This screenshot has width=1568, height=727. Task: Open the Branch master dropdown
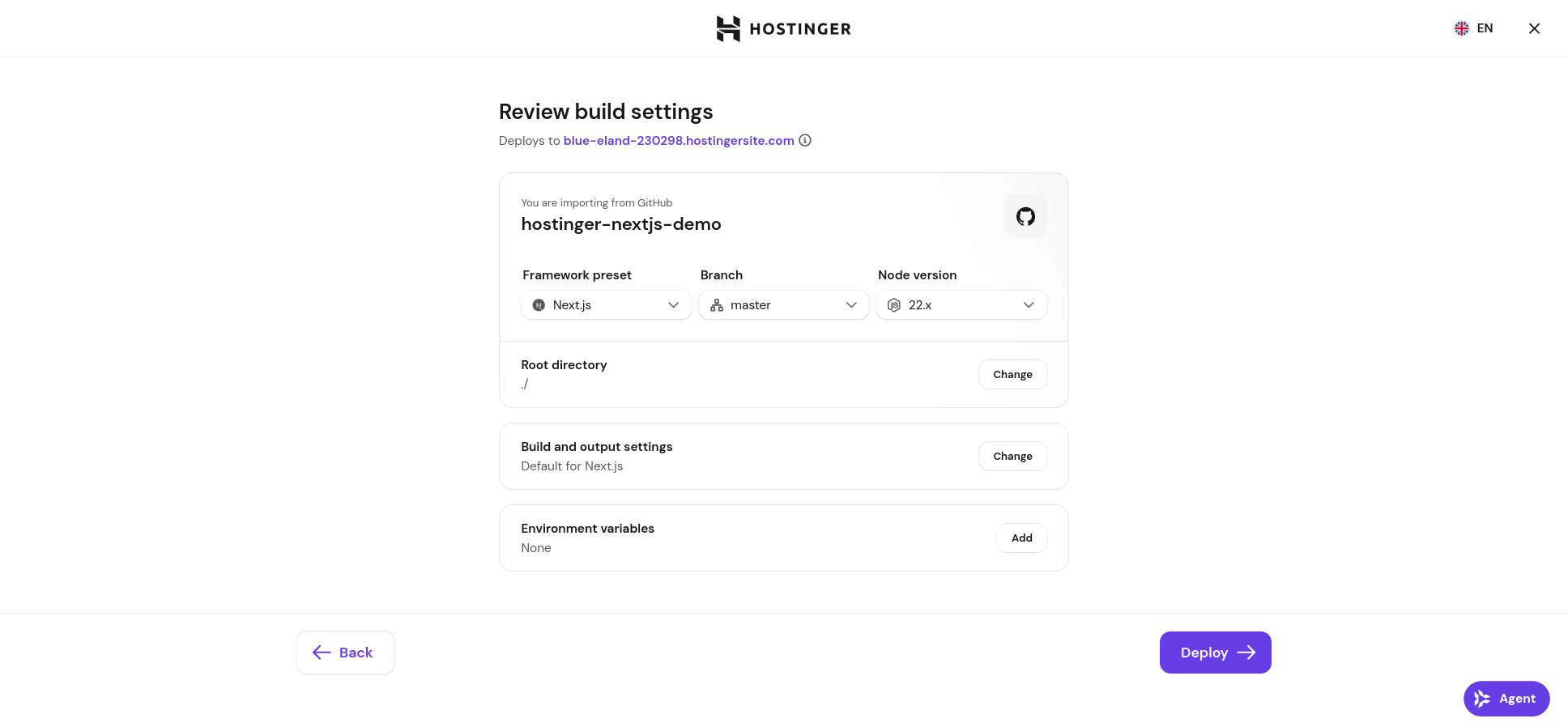(783, 305)
